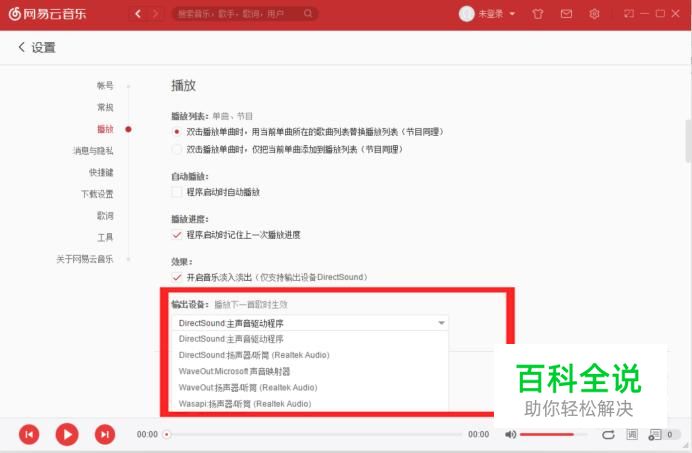Select the 帐号 settings section

(105, 86)
